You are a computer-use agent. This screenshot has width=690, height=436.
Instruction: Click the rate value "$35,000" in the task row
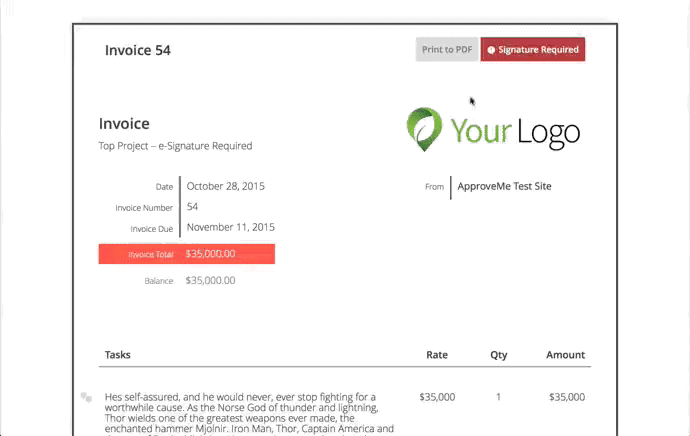(437, 397)
